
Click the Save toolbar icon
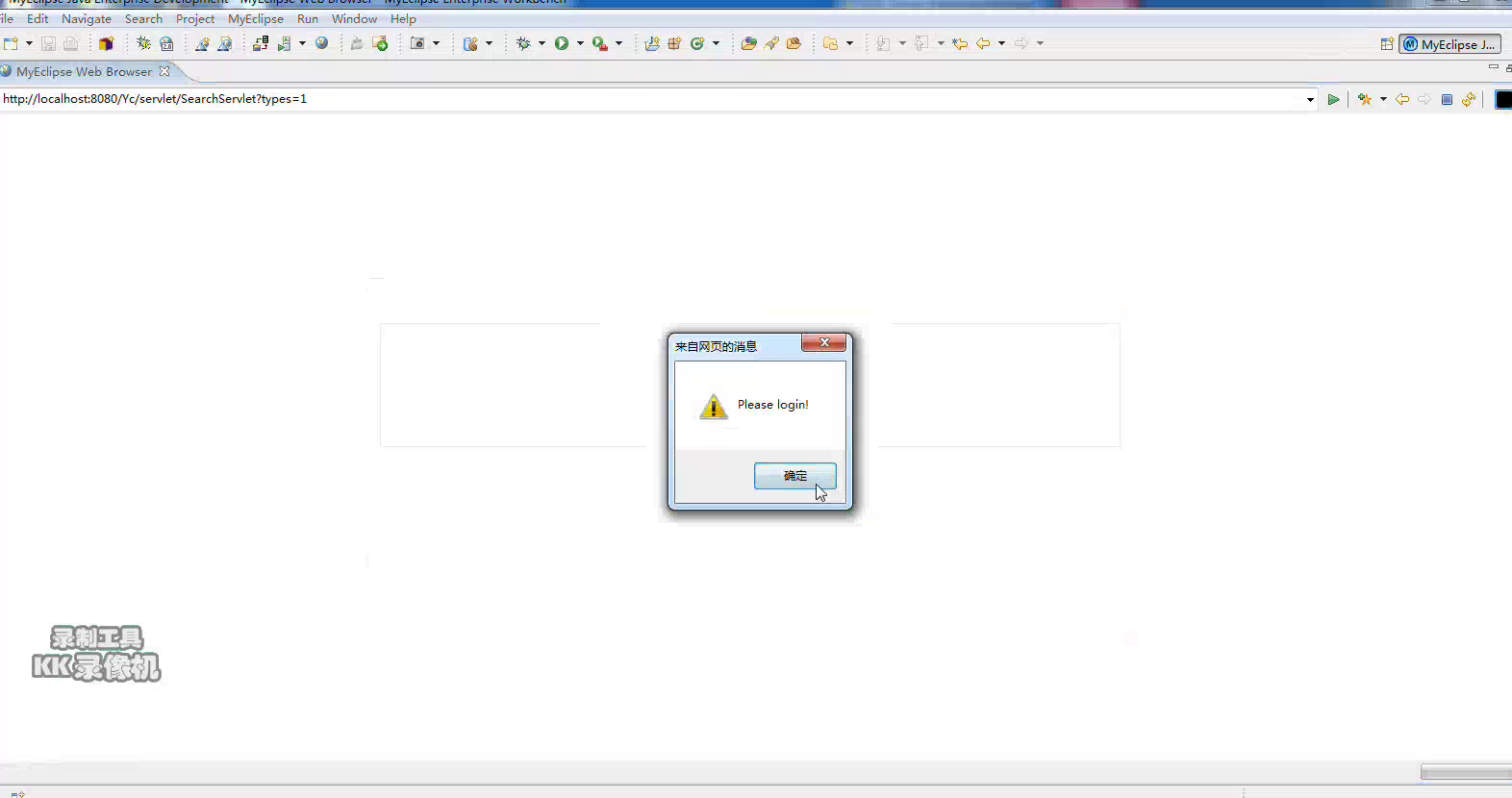(x=48, y=43)
